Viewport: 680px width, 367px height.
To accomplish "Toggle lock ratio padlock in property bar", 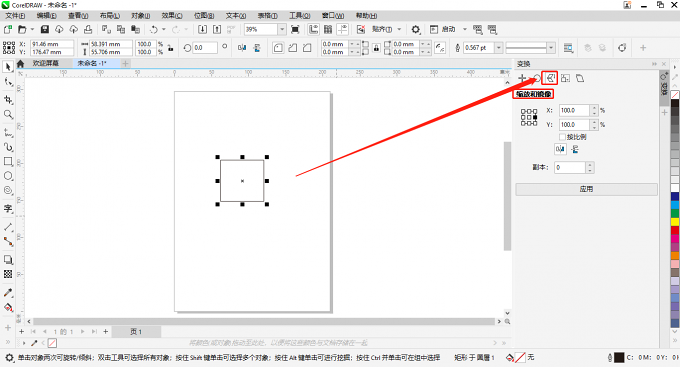I will tap(171, 48).
